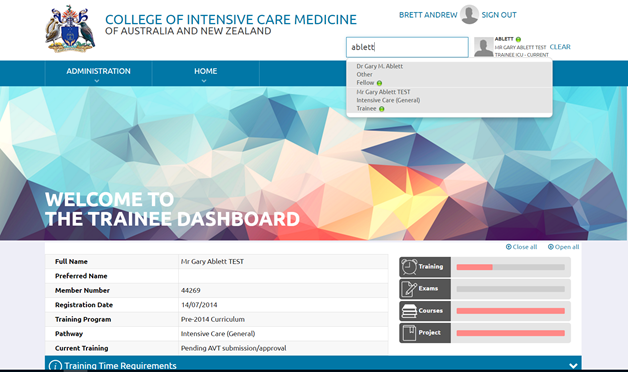The width and height of the screenshot is (628, 372).
Task: Click the registration date 14/07/2014
Action: [199, 305]
